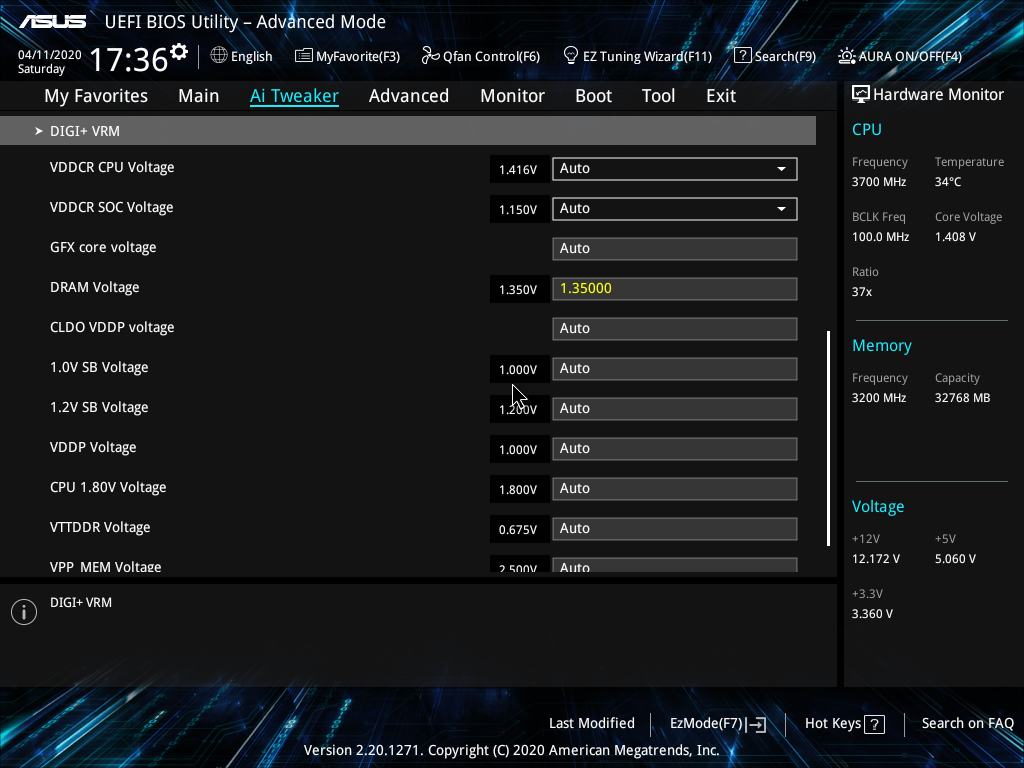Open MyFavorite(F3) from the top bar
Screen dimensions: 1024x768
tap(347, 56)
